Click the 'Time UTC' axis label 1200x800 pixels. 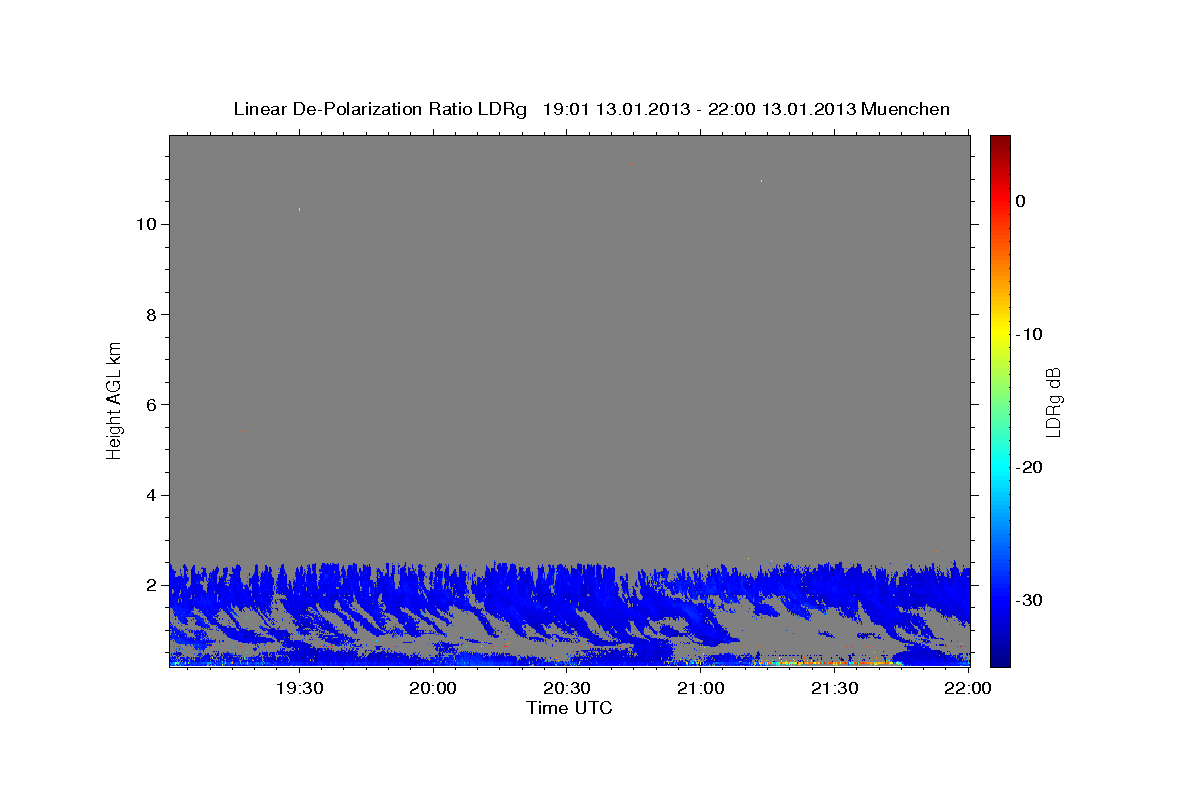click(x=569, y=708)
